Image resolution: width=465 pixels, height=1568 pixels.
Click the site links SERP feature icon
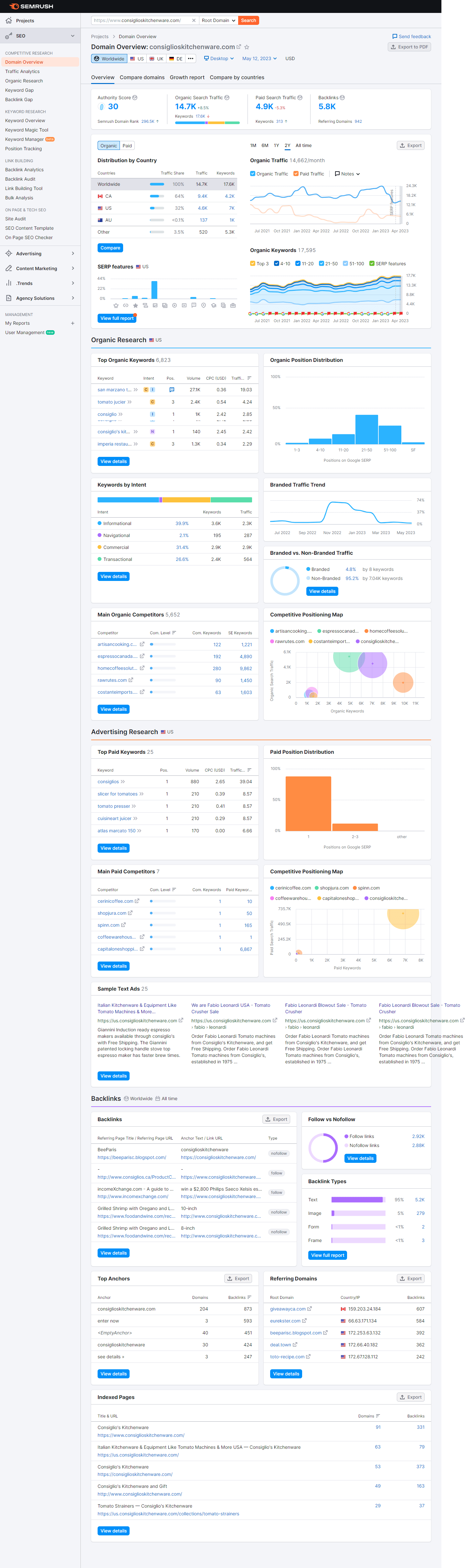[126, 306]
